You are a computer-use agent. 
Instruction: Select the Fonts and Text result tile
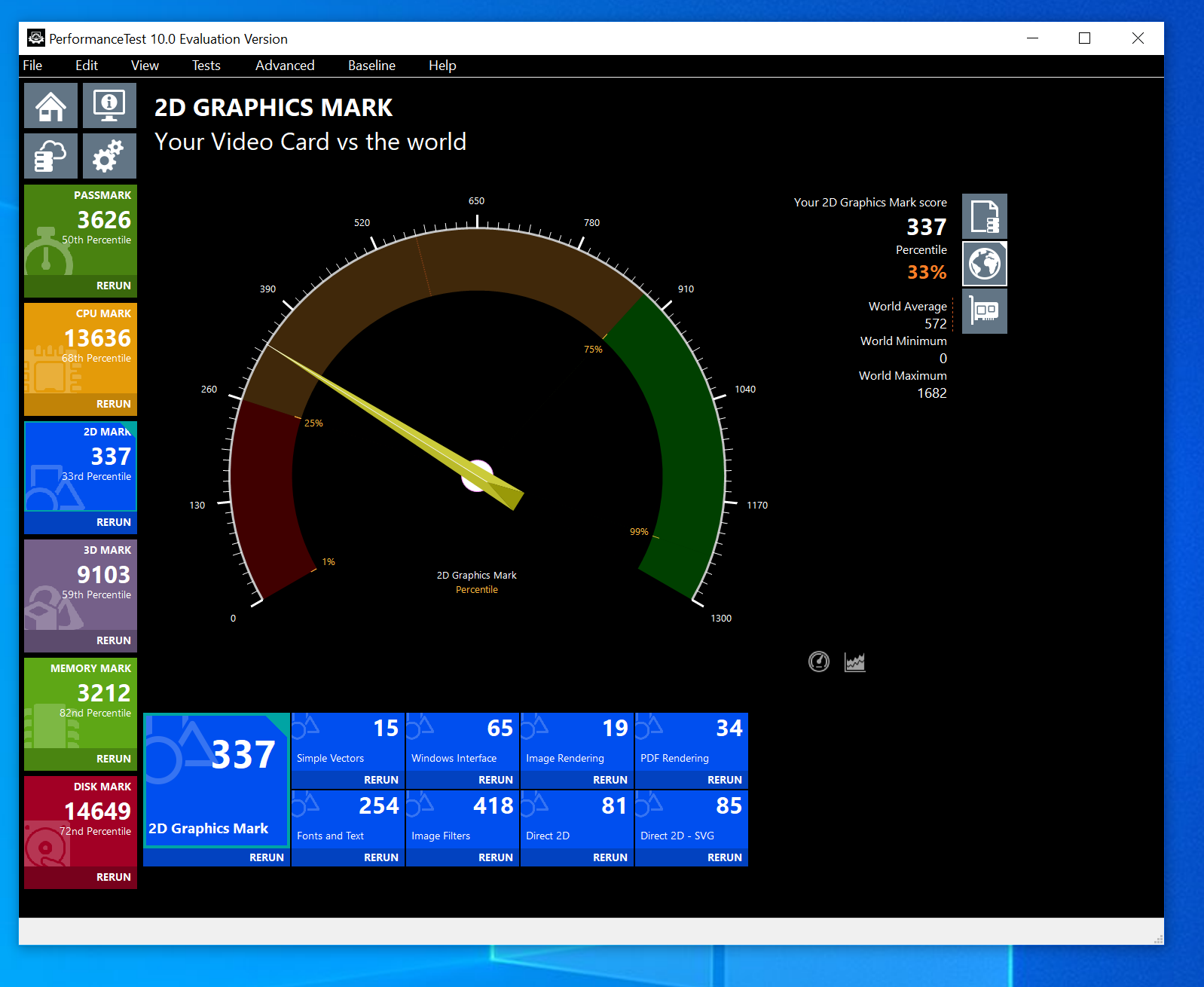348,819
